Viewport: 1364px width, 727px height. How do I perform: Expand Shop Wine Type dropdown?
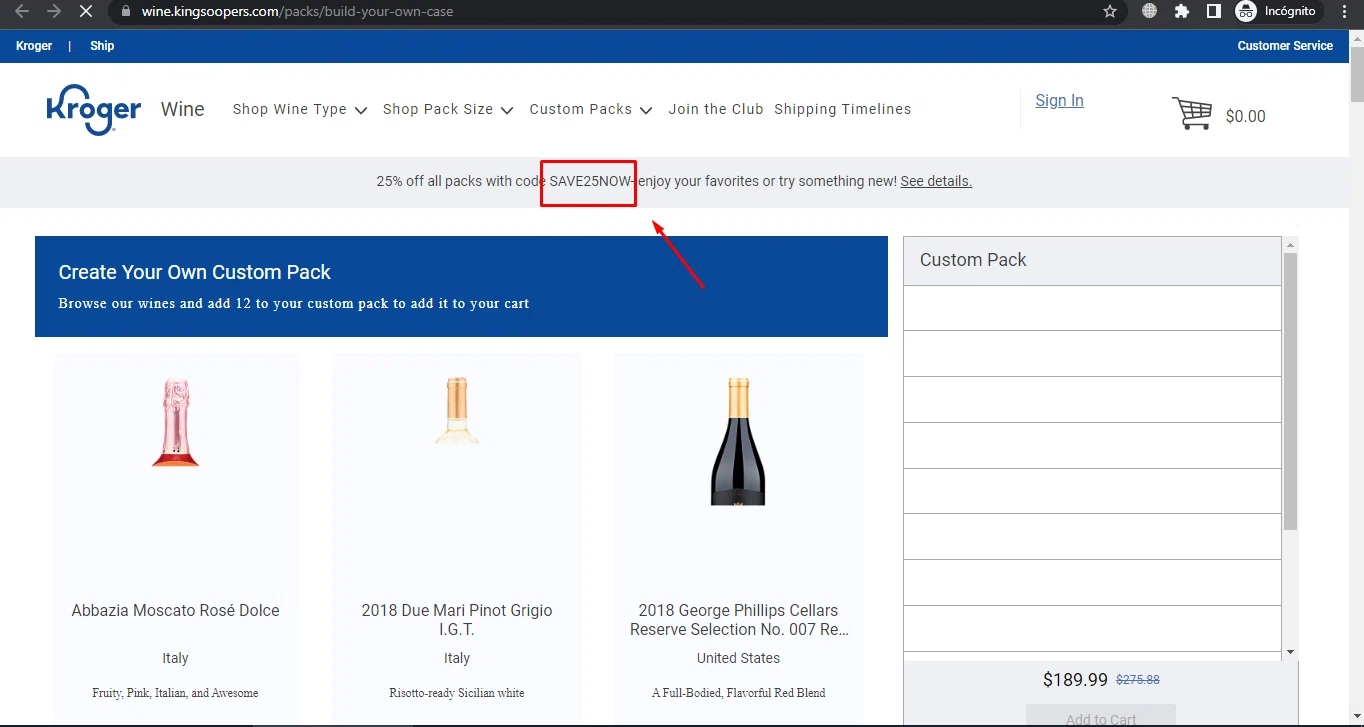tap(300, 110)
